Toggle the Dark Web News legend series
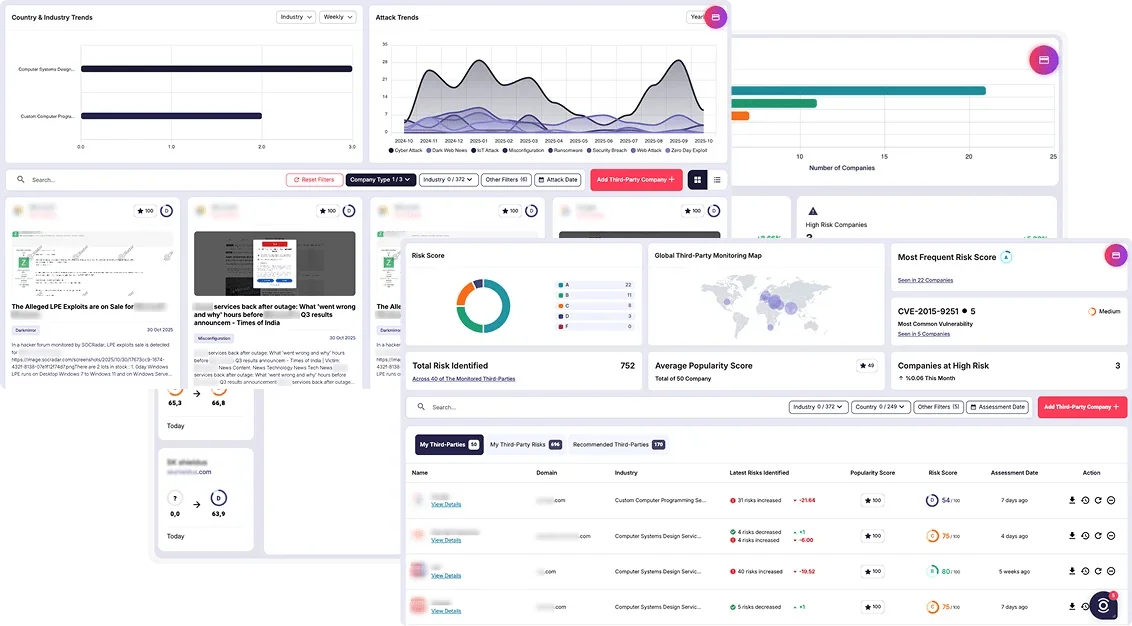 pyautogui.click(x=446, y=150)
